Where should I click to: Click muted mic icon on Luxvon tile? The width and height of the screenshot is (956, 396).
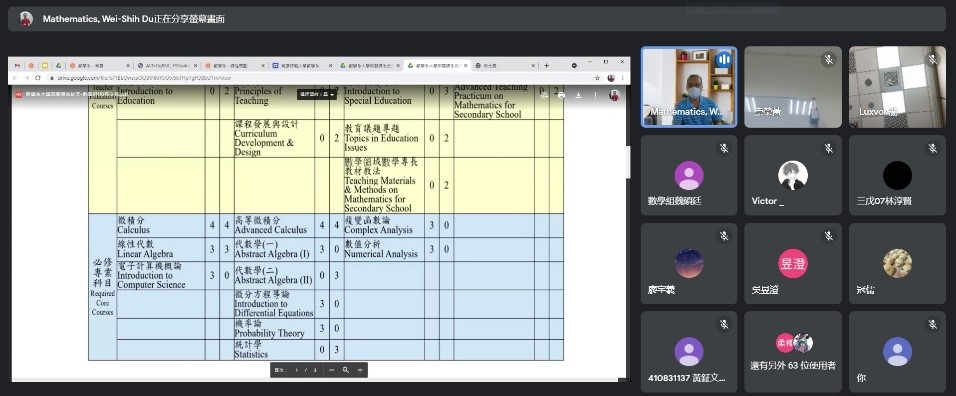click(x=932, y=59)
